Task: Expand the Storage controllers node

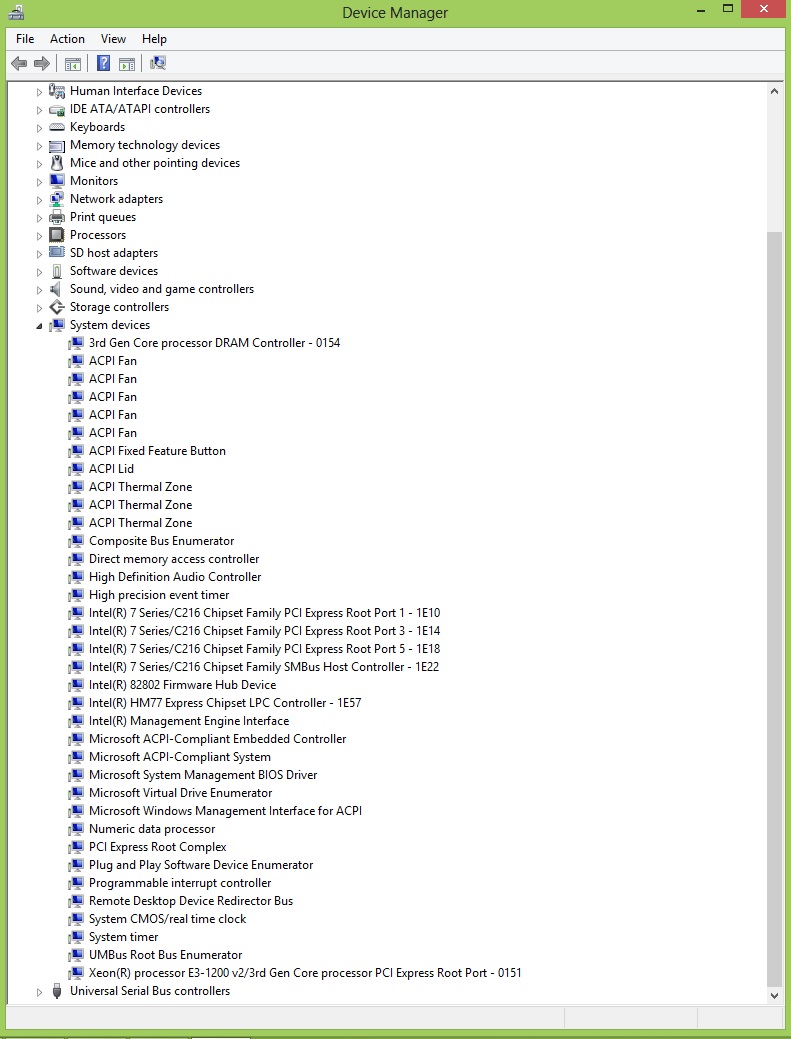Action: point(39,308)
